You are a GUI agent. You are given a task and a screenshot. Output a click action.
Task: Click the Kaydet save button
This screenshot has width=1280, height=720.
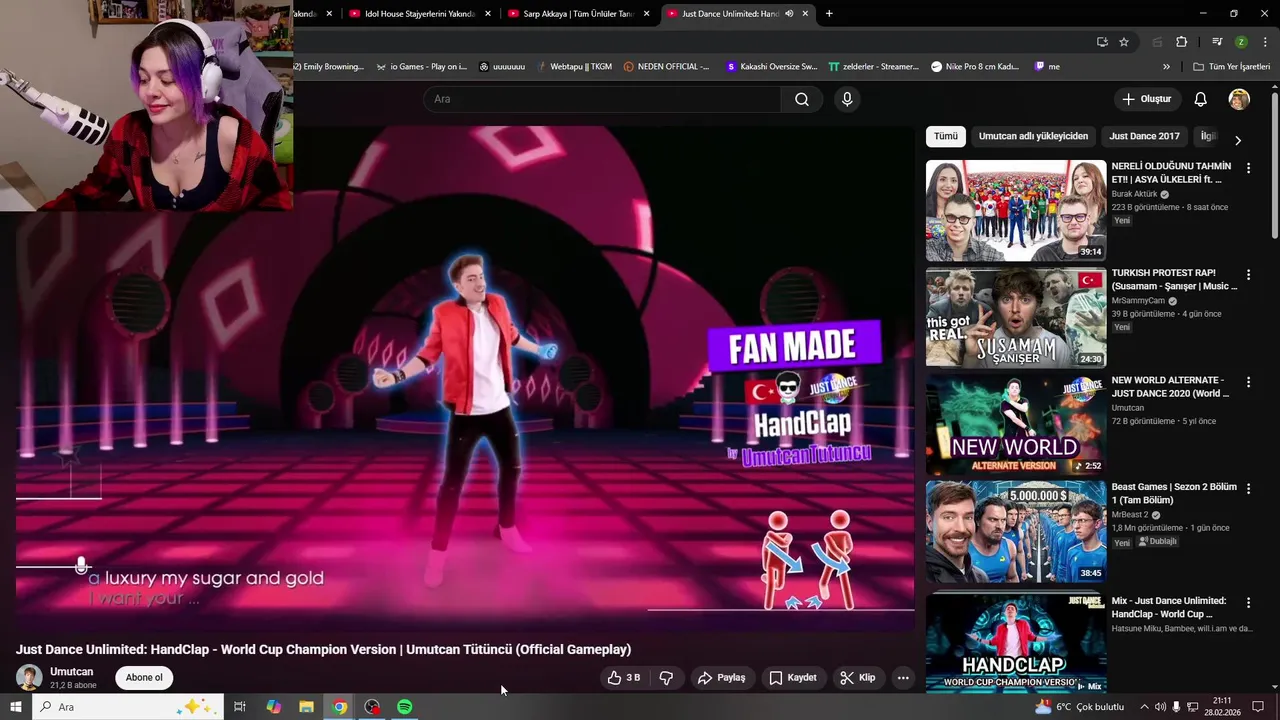[793, 678]
